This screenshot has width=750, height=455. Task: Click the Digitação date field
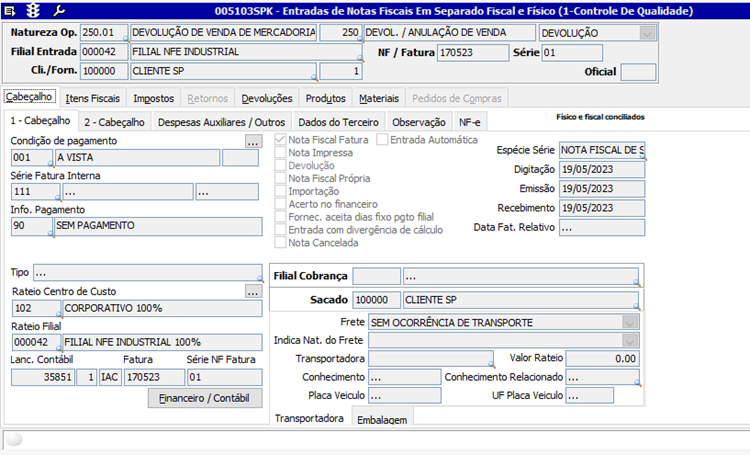(602, 169)
